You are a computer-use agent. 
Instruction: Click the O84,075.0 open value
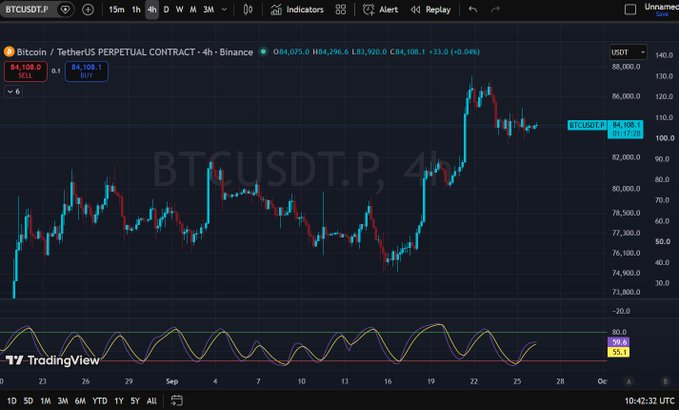point(291,52)
